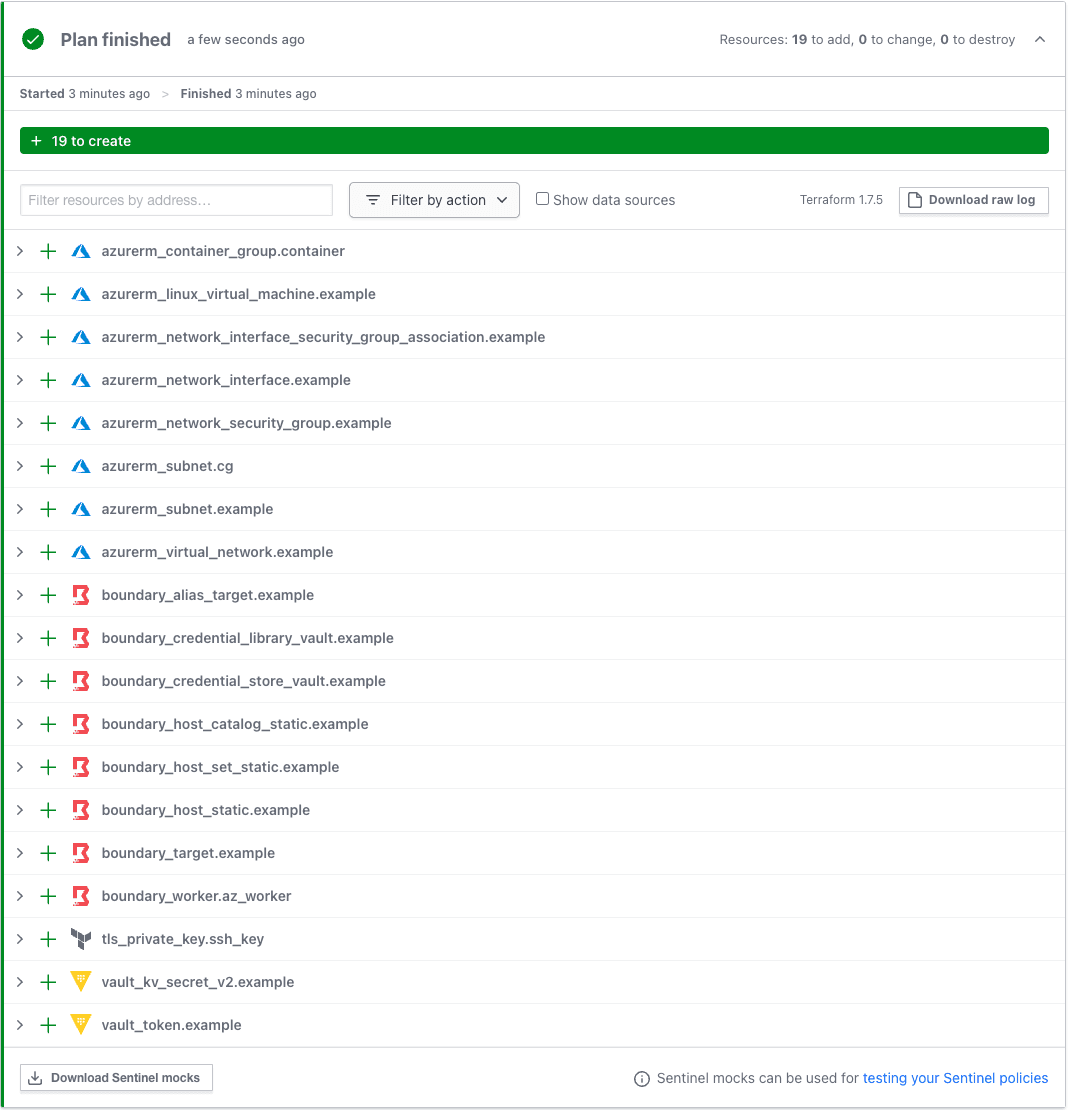Open the Filter by action dropdown
Image resolution: width=1068 pixels, height=1110 pixels.
click(x=434, y=200)
